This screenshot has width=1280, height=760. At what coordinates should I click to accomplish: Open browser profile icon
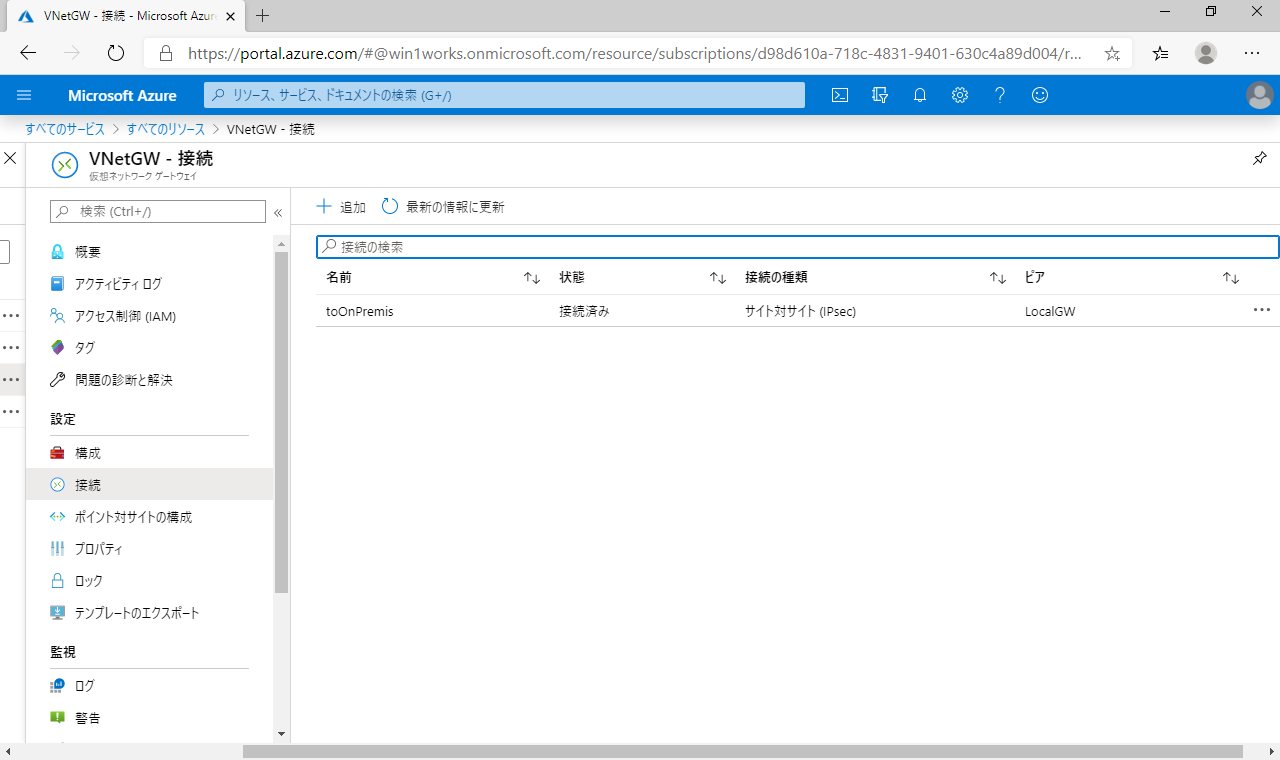(1207, 53)
